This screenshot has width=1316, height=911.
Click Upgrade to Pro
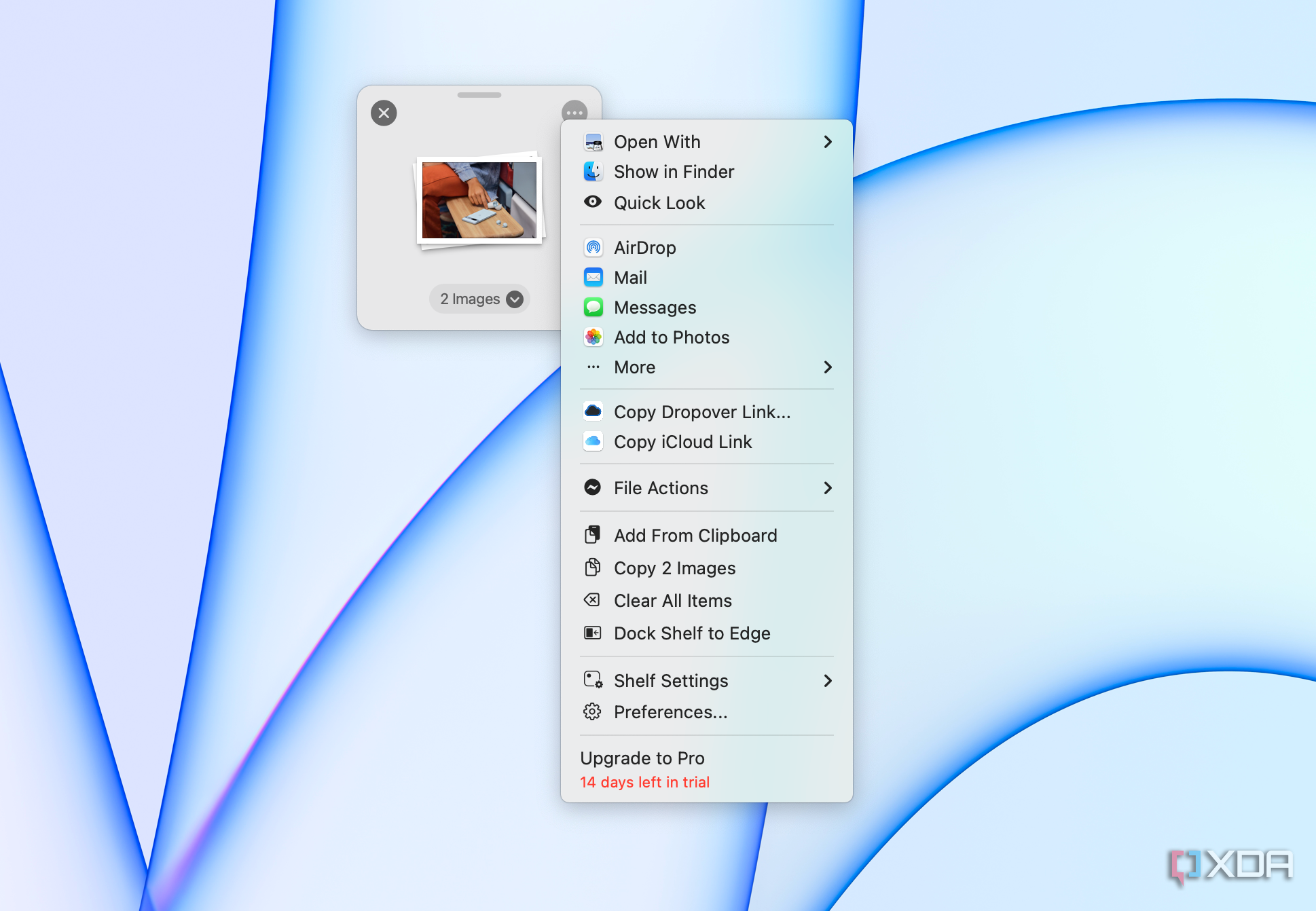click(x=642, y=758)
